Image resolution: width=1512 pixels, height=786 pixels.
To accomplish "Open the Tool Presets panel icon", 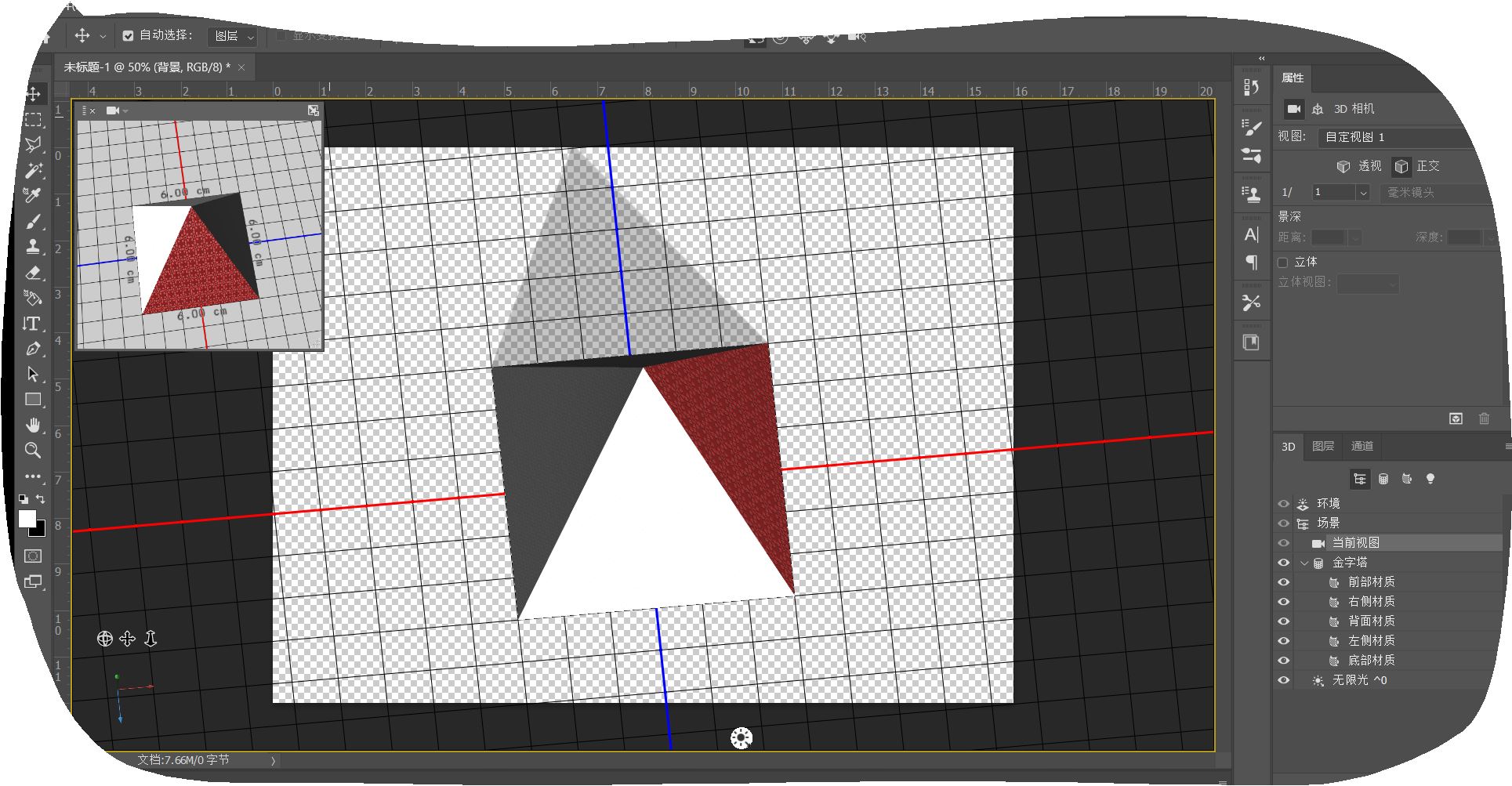I will pos(1251,302).
